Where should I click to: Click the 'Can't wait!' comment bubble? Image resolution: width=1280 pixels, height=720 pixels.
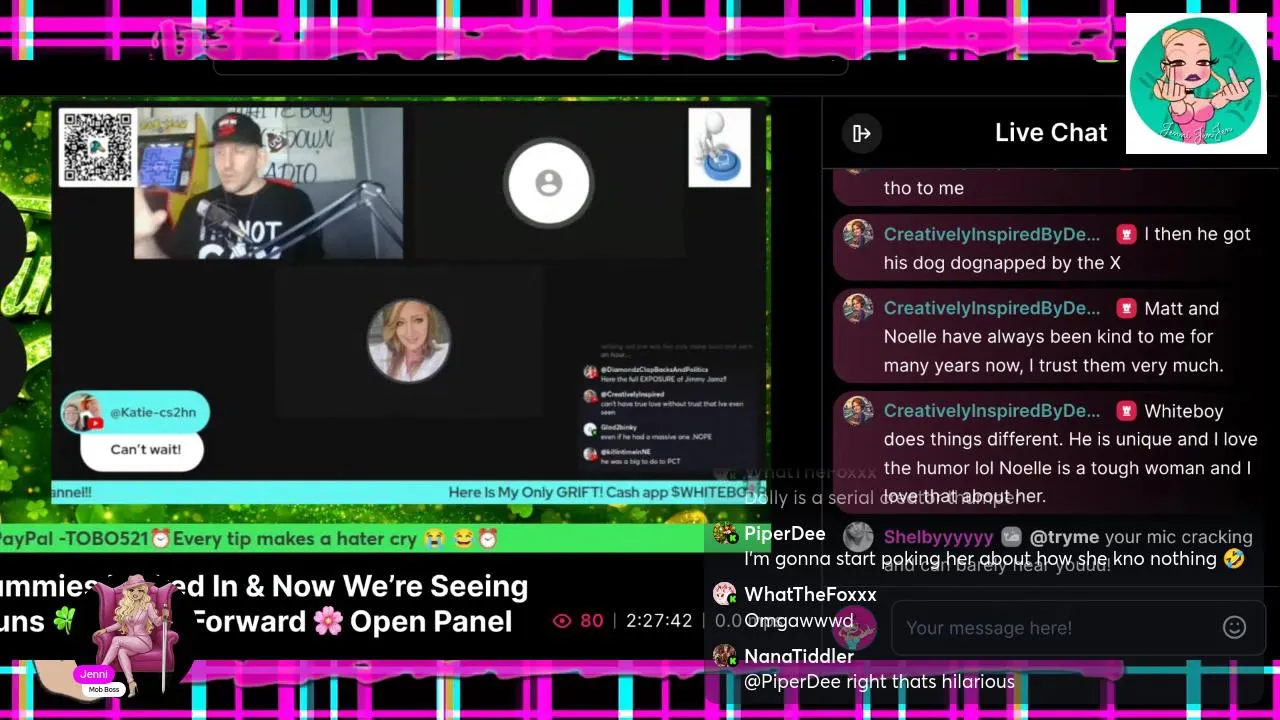coord(145,449)
